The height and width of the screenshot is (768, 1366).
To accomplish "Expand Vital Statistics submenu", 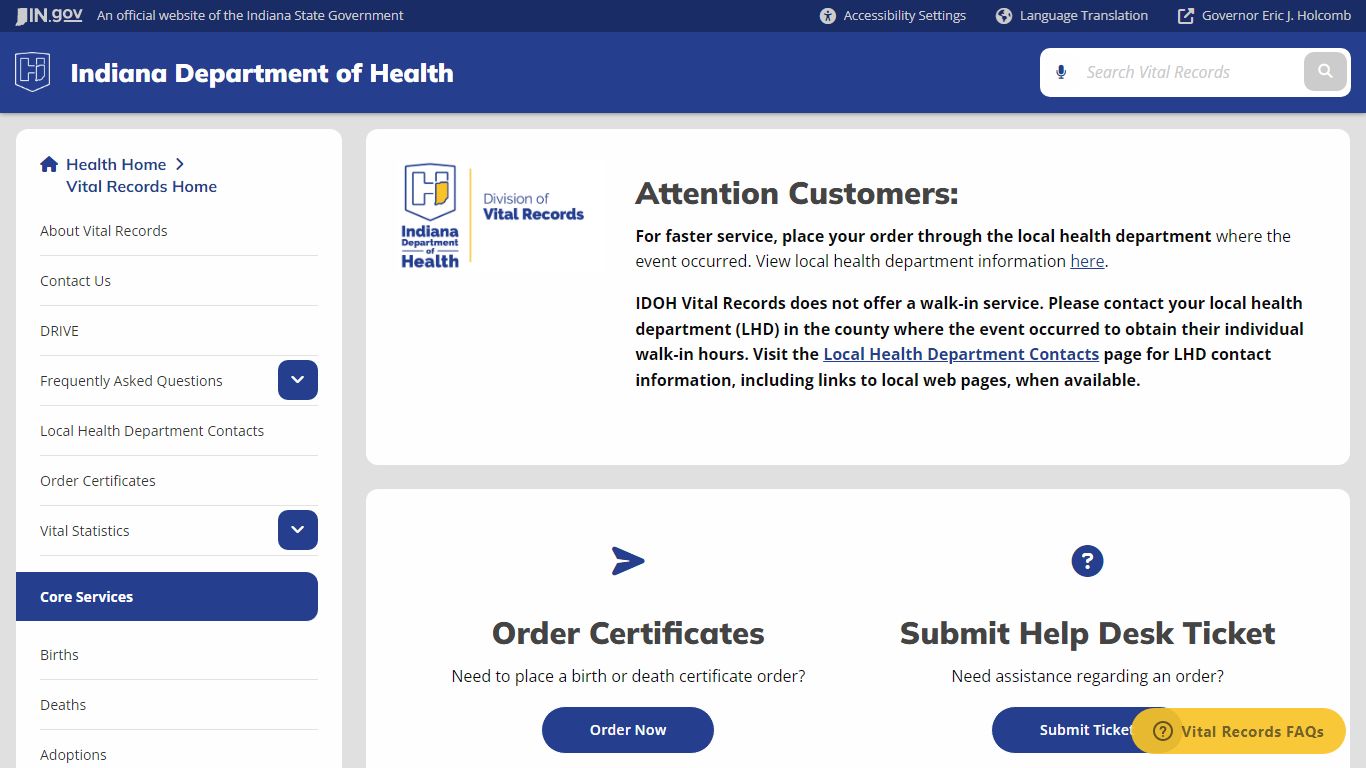I will (x=298, y=530).
